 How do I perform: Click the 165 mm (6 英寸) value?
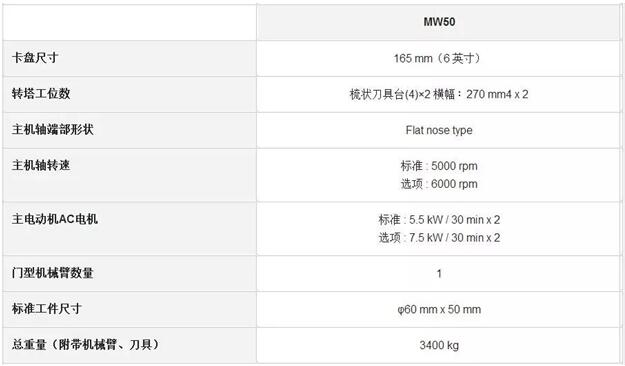(439, 58)
